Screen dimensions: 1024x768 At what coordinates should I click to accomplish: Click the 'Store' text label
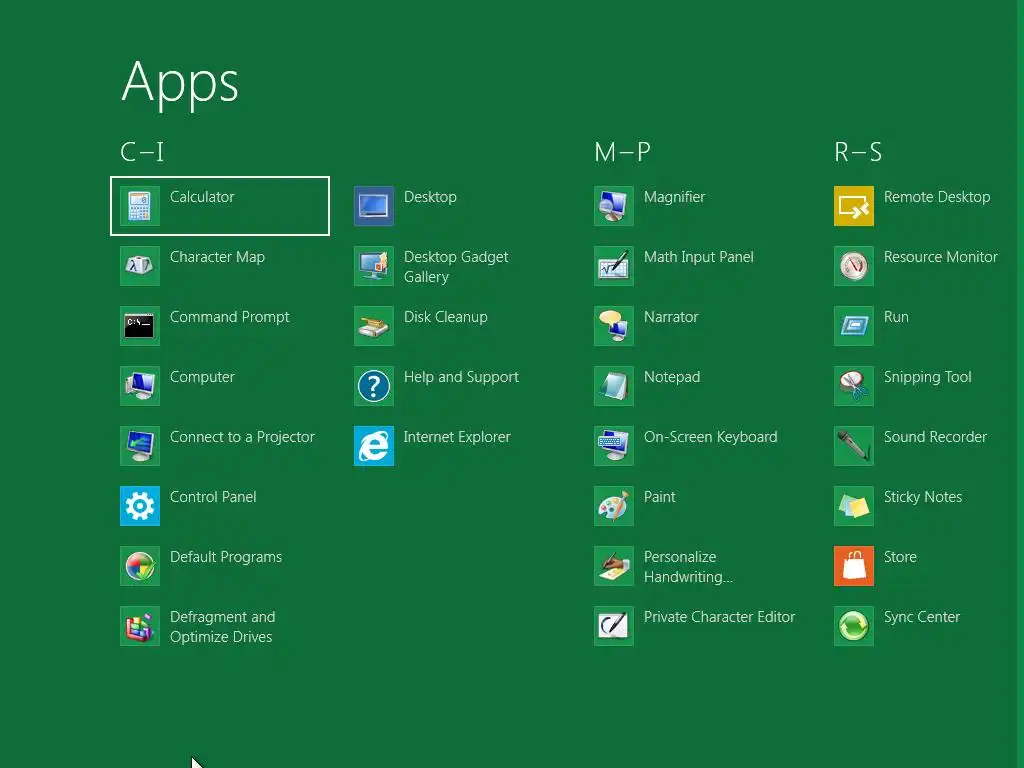(x=900, y=557)
